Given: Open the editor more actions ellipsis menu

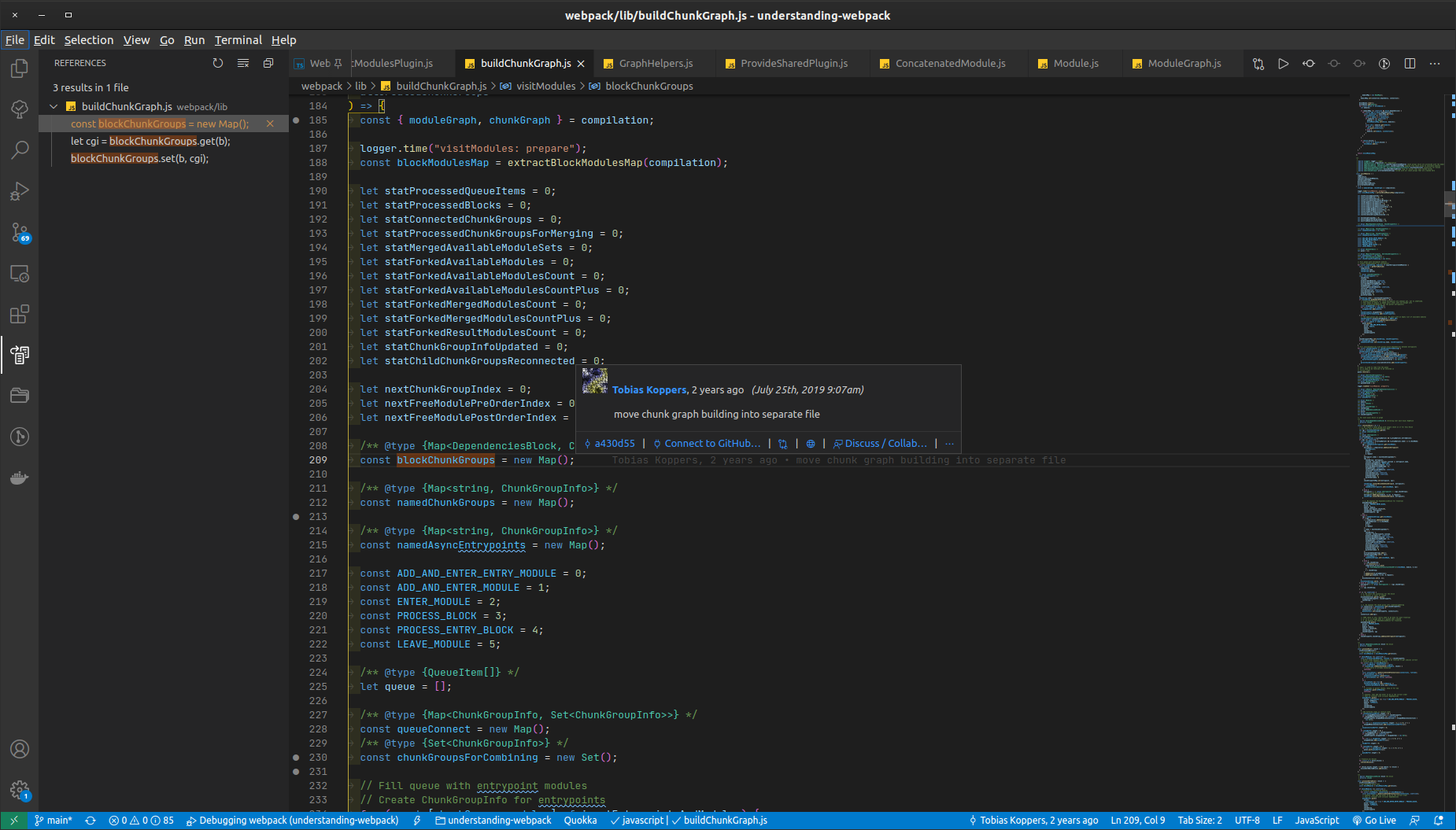Looking at the screenshot, I should (x=1435, y=64).
